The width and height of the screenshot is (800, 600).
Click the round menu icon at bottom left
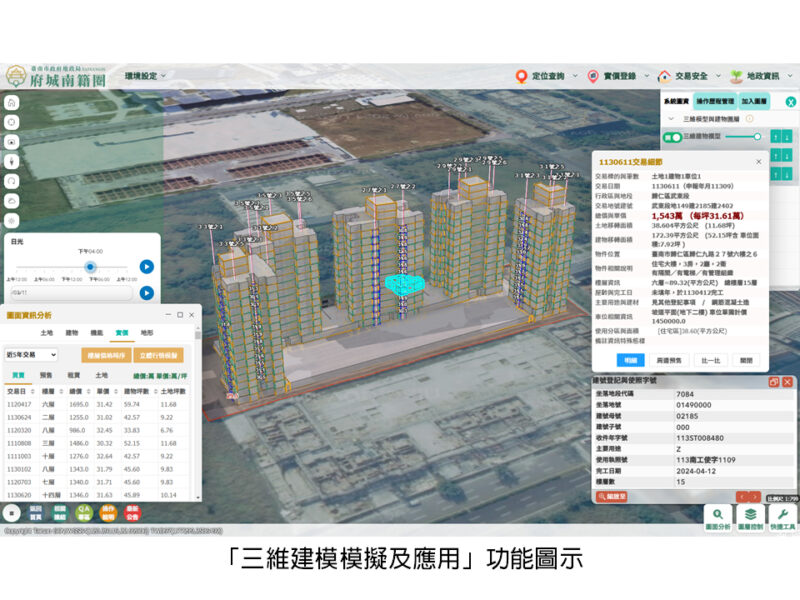pos(11,513)
